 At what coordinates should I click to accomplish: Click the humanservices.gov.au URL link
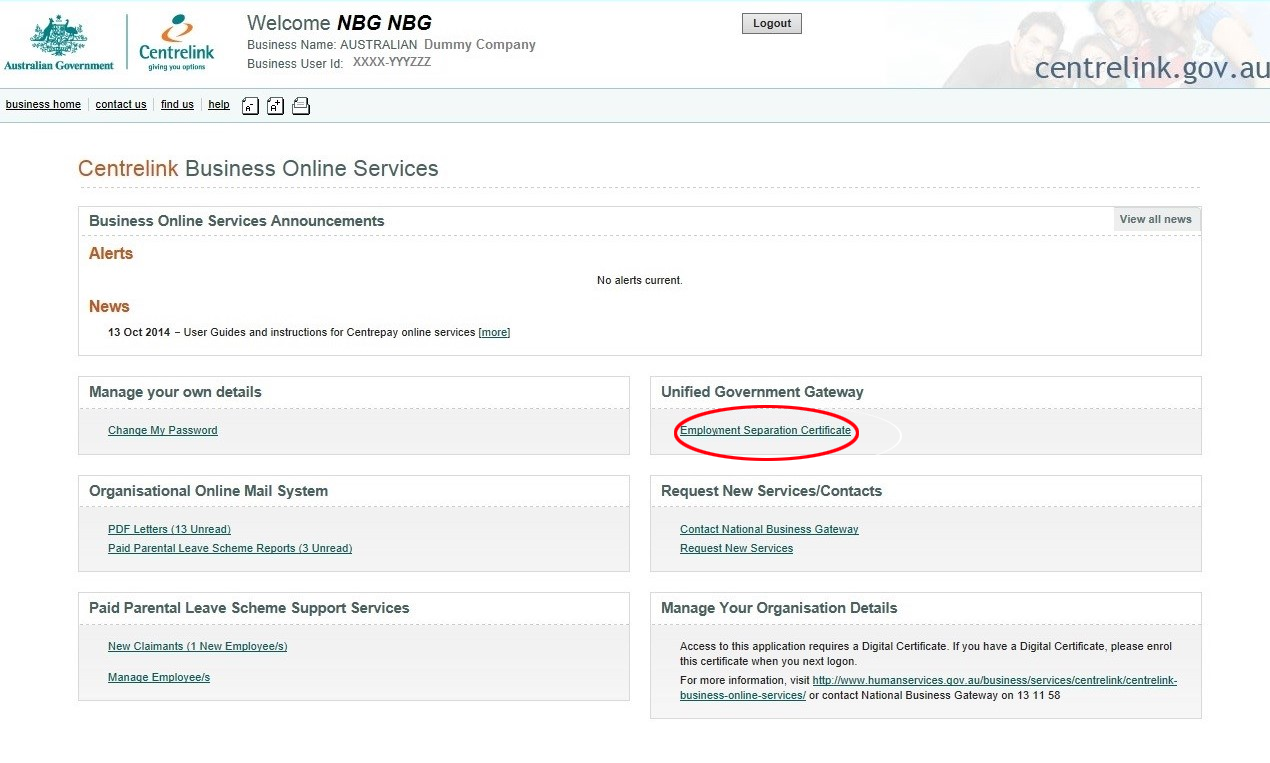pyautogui.click(x=995, y=680)
